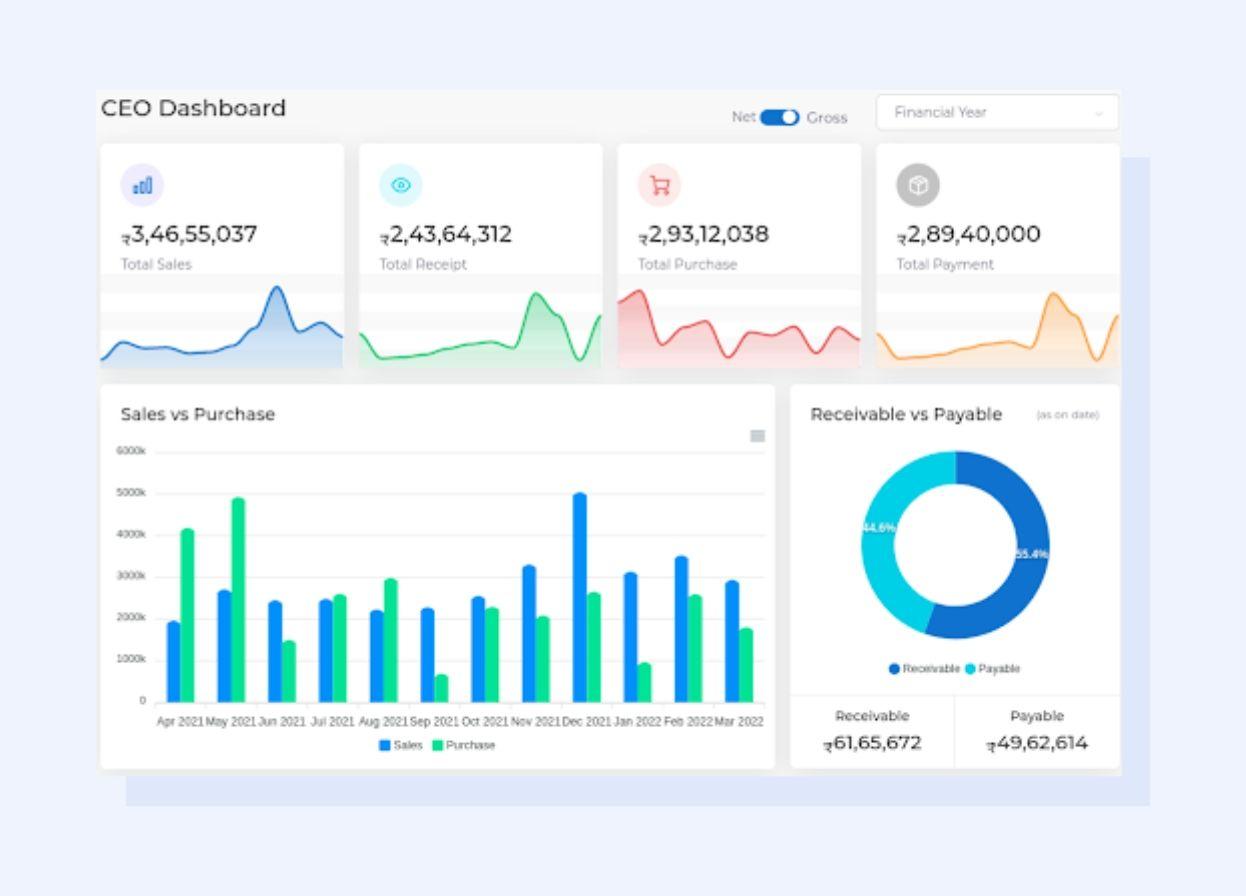Click the blue Total Sales sparkline chart
Image resolution: width=1246 pixels, height=896 pixels.
point(222,328)
